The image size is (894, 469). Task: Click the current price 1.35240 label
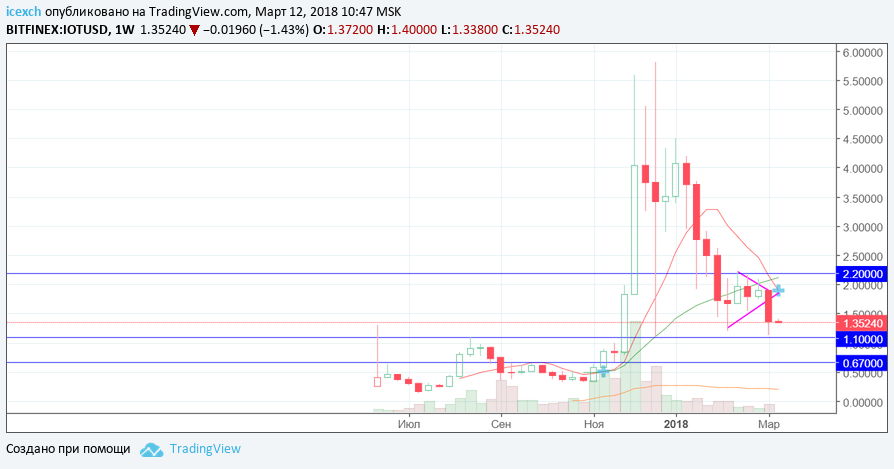(x=863, y=323)
